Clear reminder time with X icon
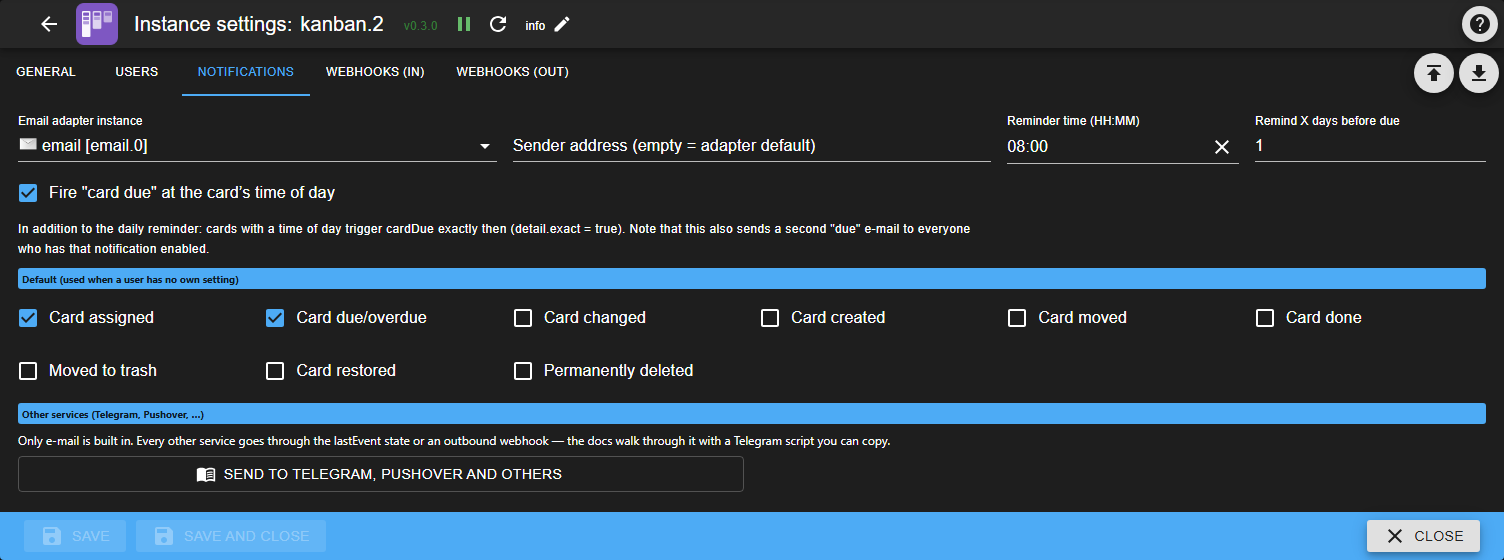 1221,147
